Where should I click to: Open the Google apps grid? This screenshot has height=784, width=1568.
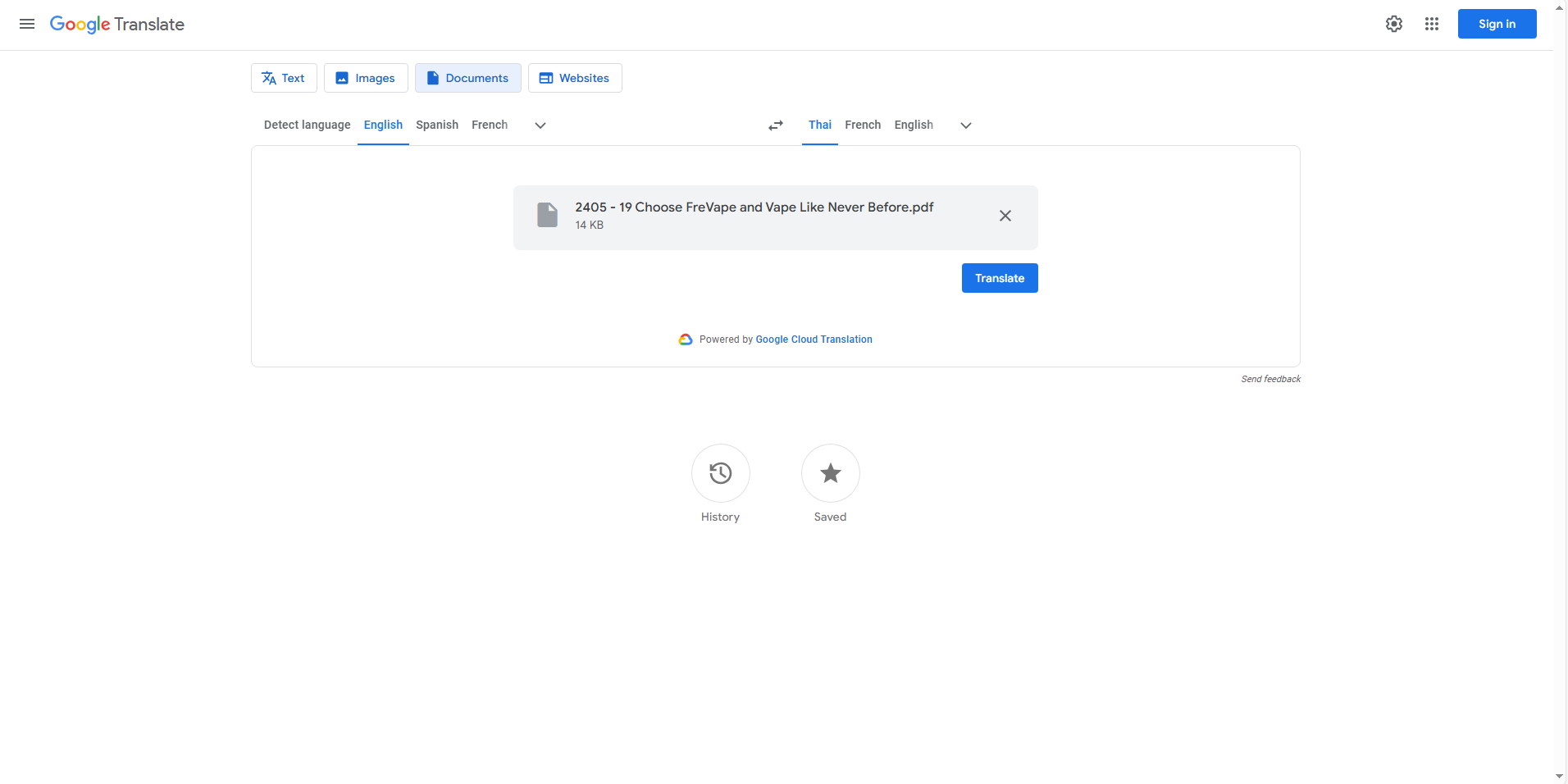click(x=1432, y=24)
